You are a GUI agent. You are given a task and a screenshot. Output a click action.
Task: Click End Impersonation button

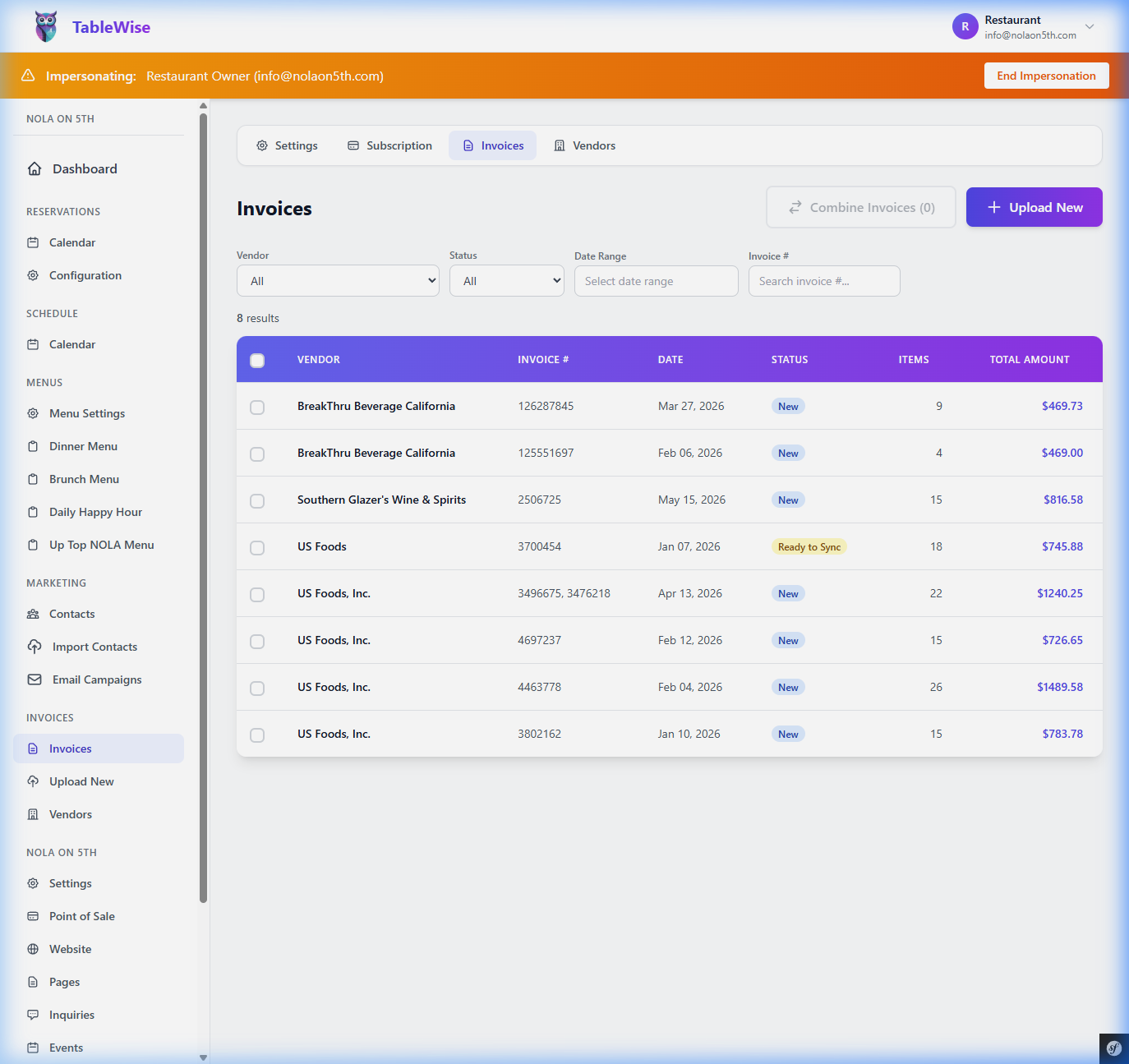[1046, 76]
